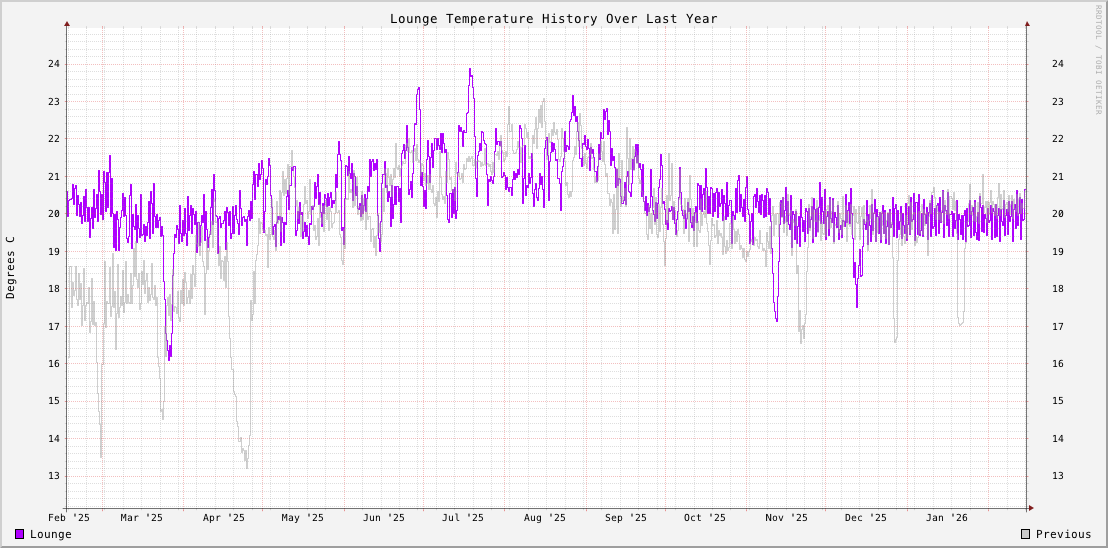This screenshot has height=548, width=1108.
Task: Click the Aug '25 x-axis label
Action: click(545, 518)
